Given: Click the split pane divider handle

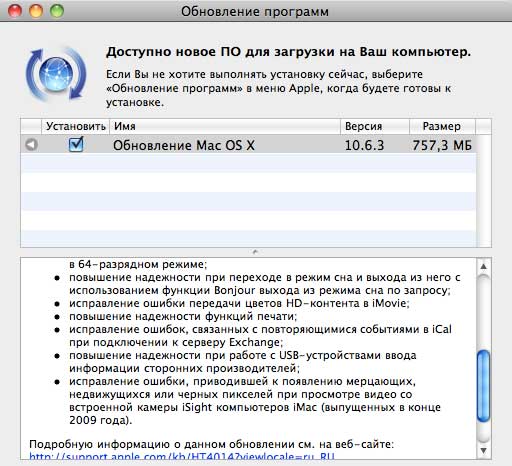Looking at the screenshot, I should (256, 252).
